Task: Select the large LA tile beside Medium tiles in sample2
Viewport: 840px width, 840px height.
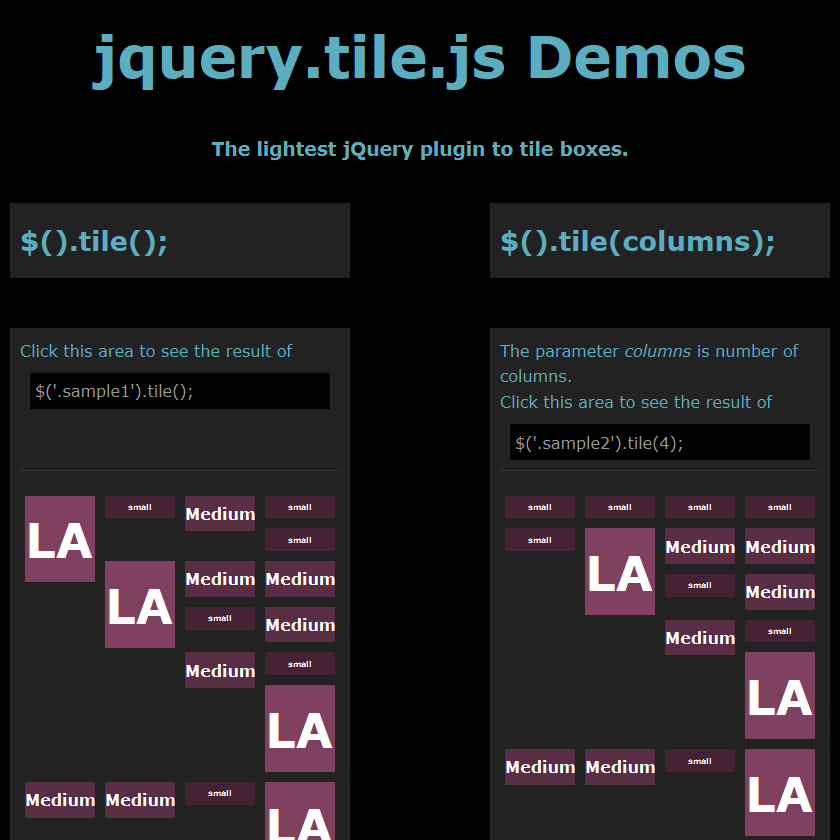Action: point(620,572)
